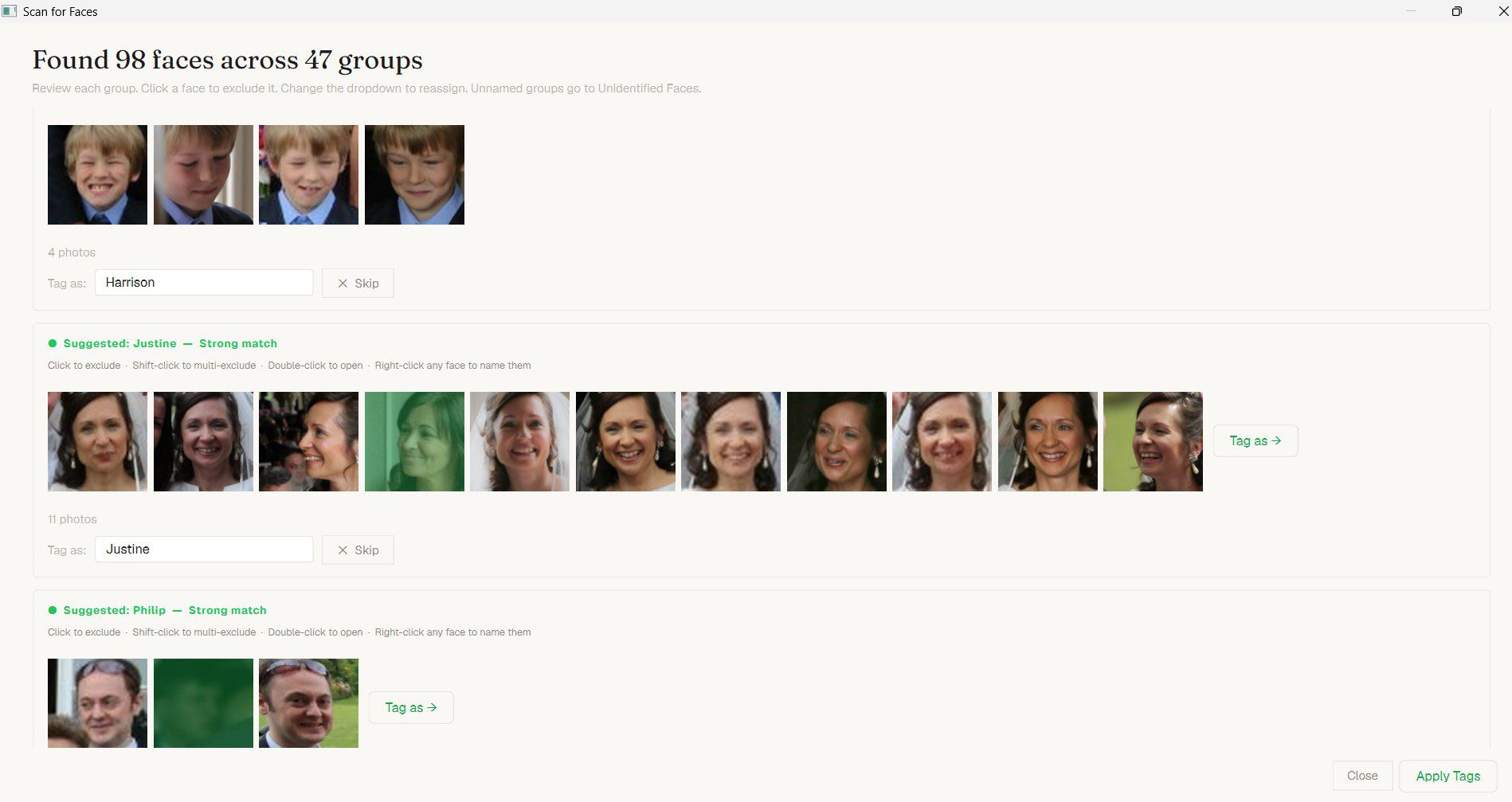
Task: Exclude third Justine face, profile view
Action: point(308,441)
